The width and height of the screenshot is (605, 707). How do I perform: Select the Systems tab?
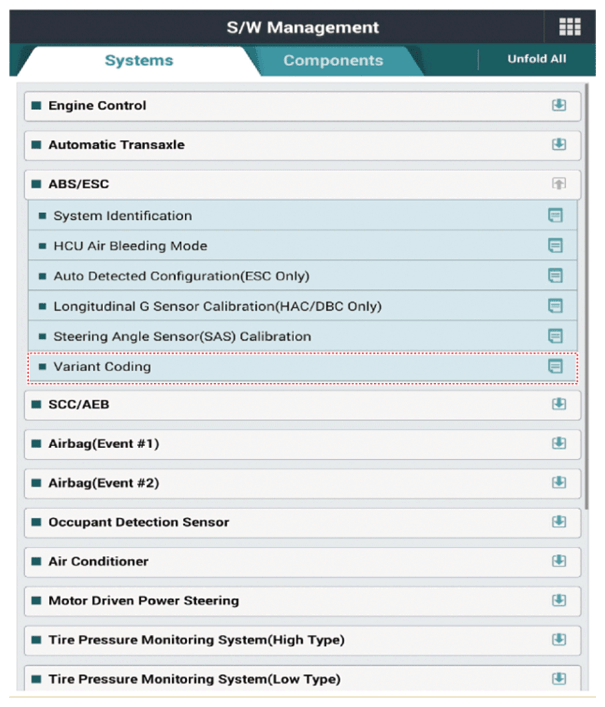[139, 60]
